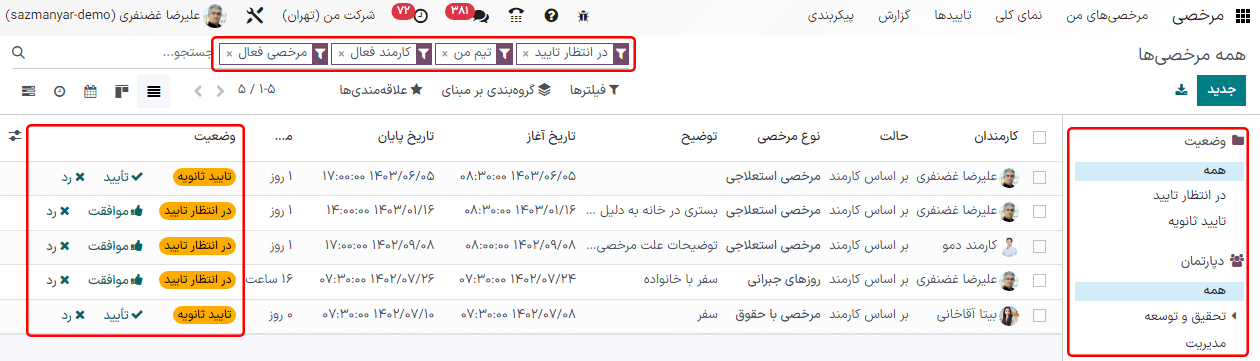
Task: Sort by تاریخ آغاز column header
Action: coord(551,137)
